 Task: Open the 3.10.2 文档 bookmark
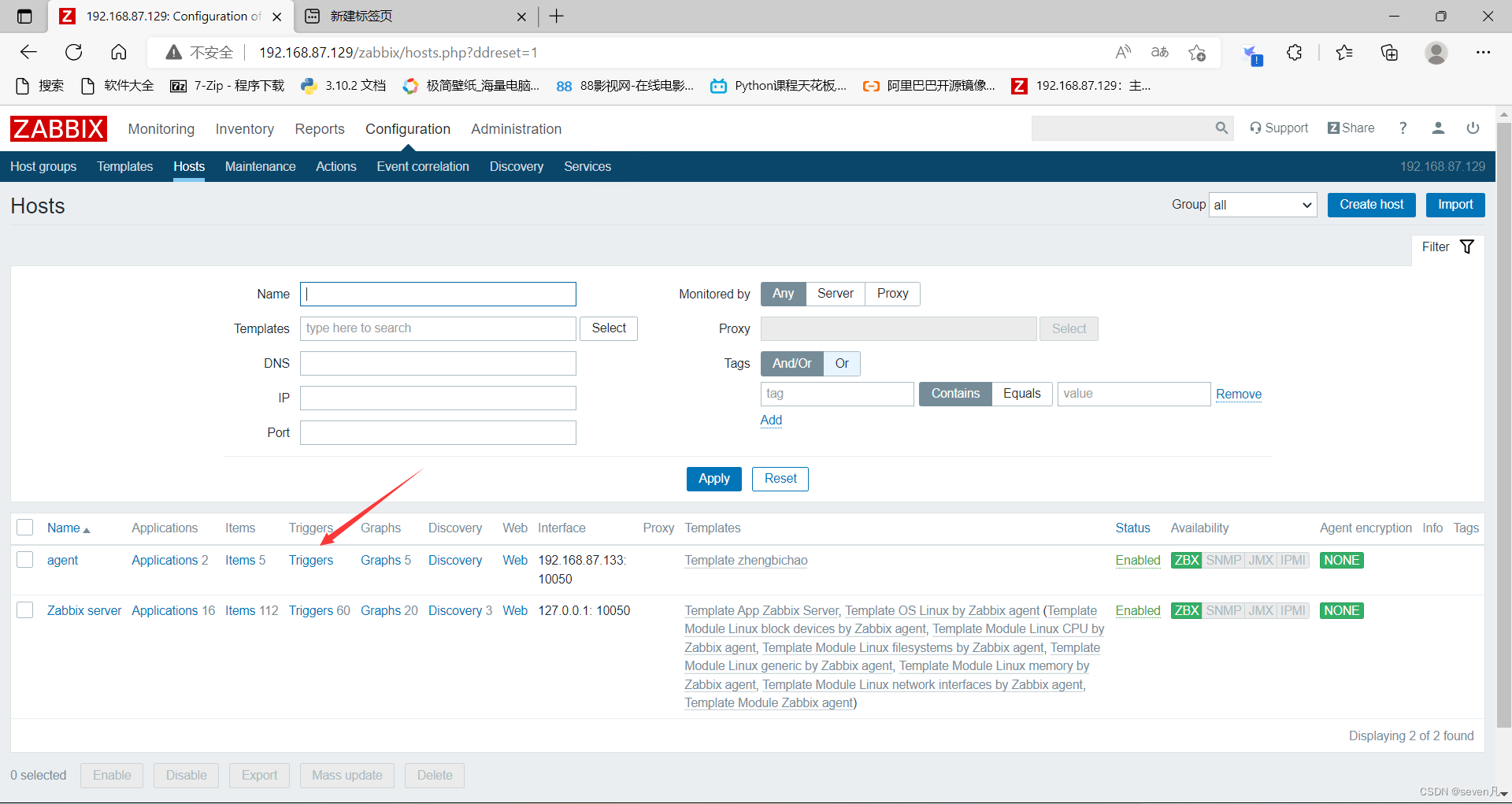pyautogui.click(x=343, y=86)
